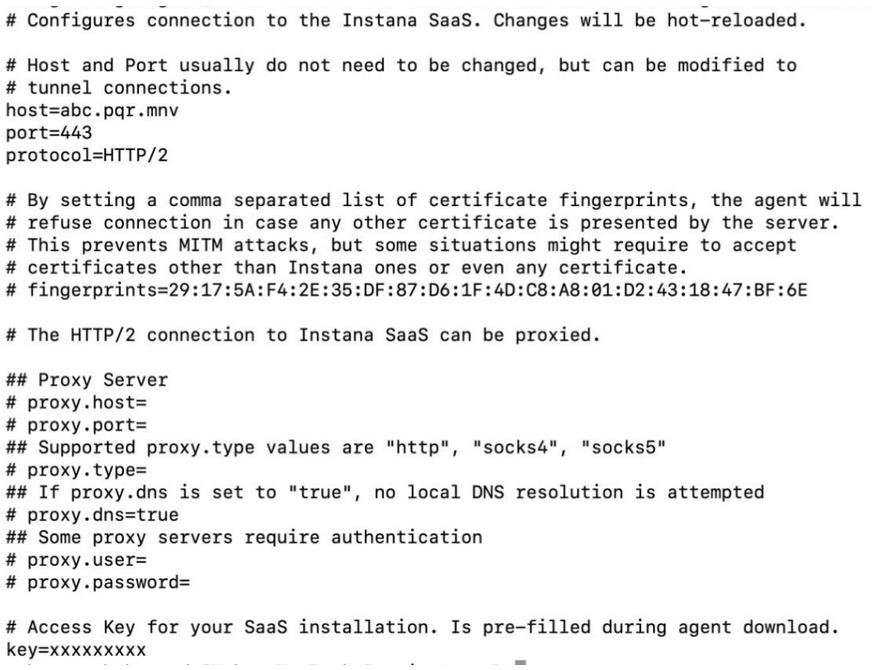Click the protocol=HTTP/2 setting line

(x=87, y=155)
